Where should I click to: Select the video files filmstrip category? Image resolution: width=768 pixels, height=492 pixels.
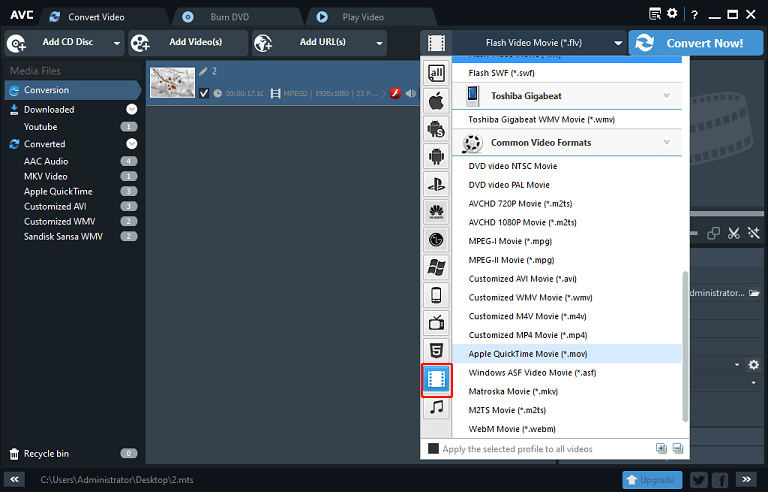(436, 379)
